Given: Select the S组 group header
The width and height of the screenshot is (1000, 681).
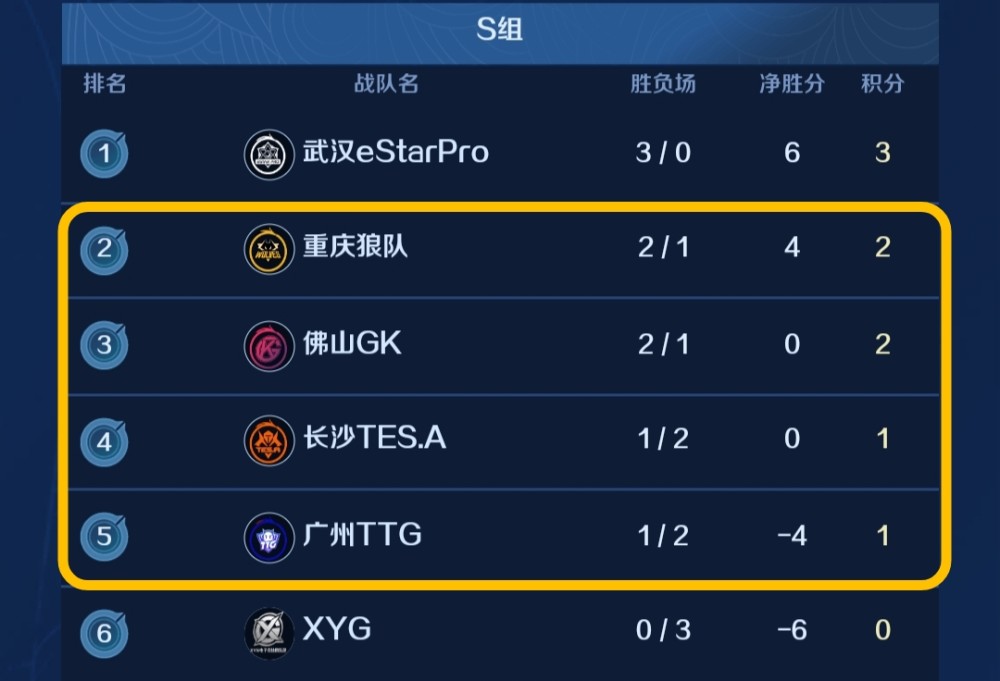Looking at the screenshot, I should [x=500, y=29].
